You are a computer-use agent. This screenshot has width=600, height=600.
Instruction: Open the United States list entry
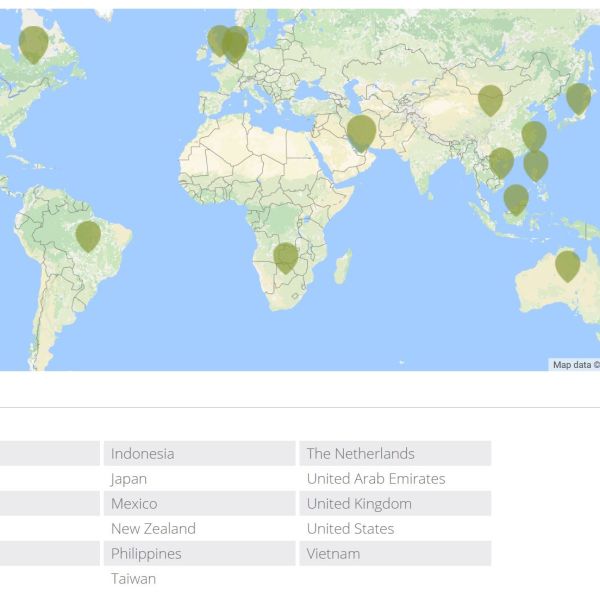click(x=350, y=528)
